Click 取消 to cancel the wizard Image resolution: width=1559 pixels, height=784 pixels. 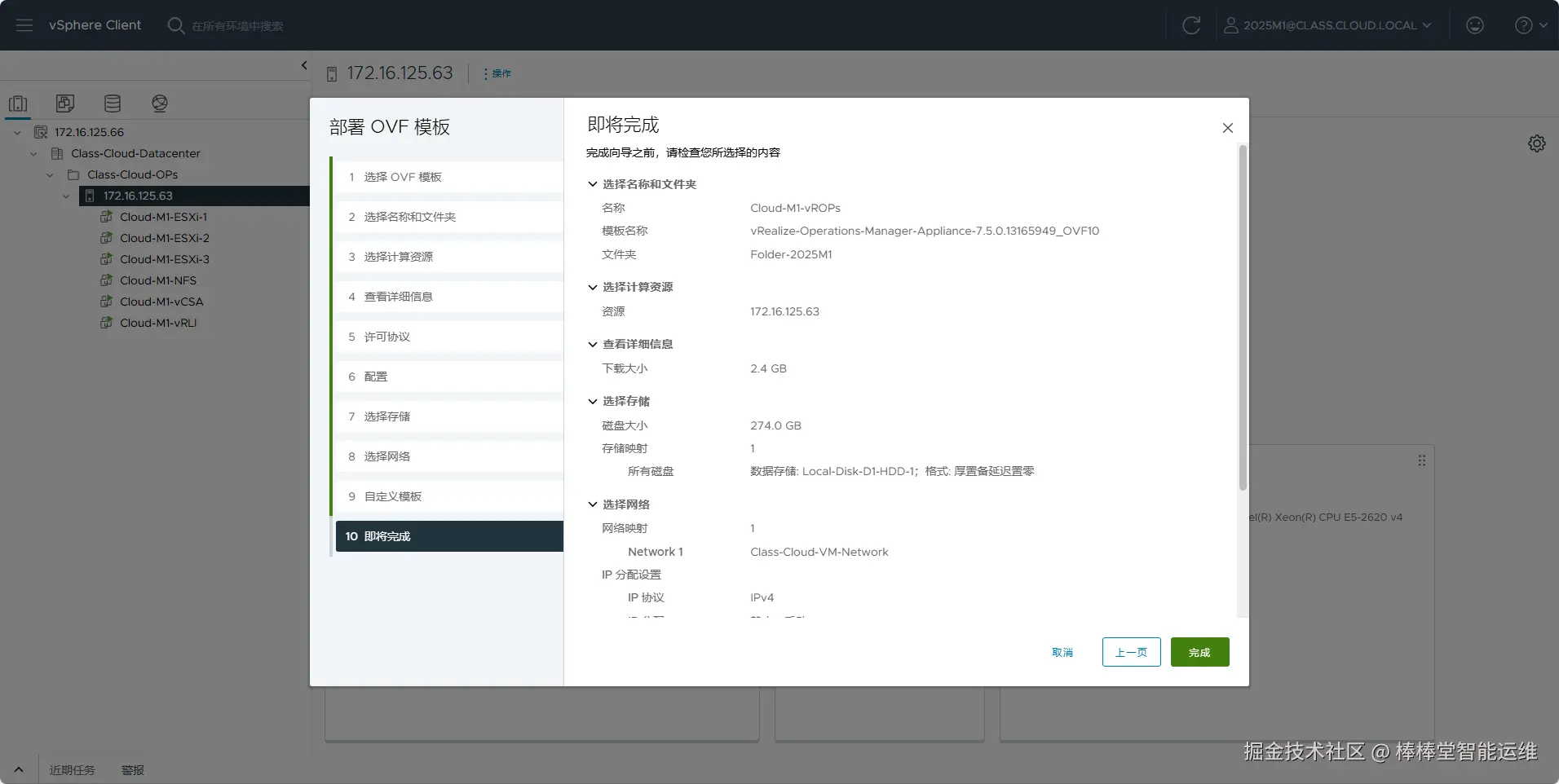pyautogui.click(x=1062, y=652)
